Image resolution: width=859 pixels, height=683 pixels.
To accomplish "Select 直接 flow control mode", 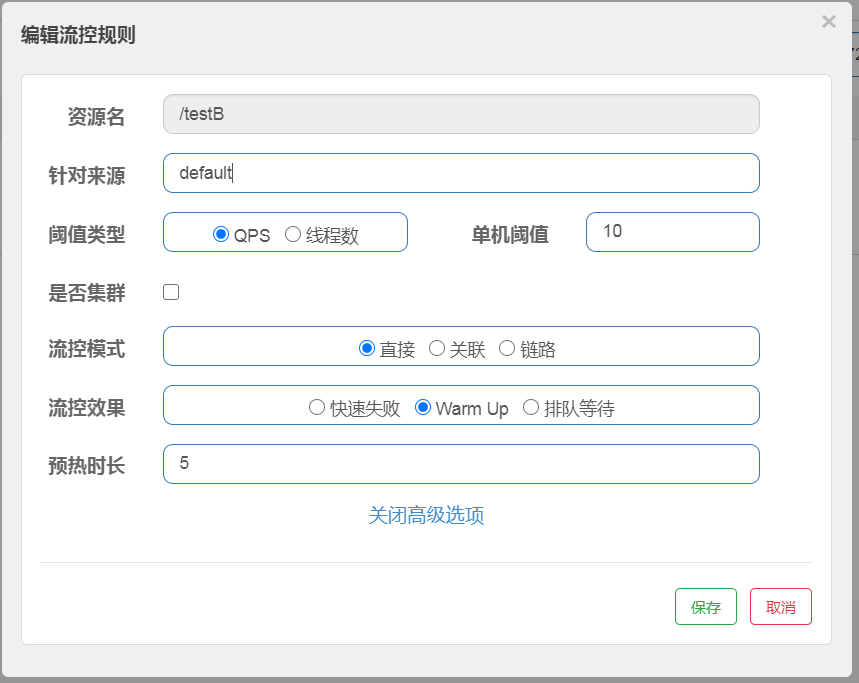I will click(x=366, y=348).
